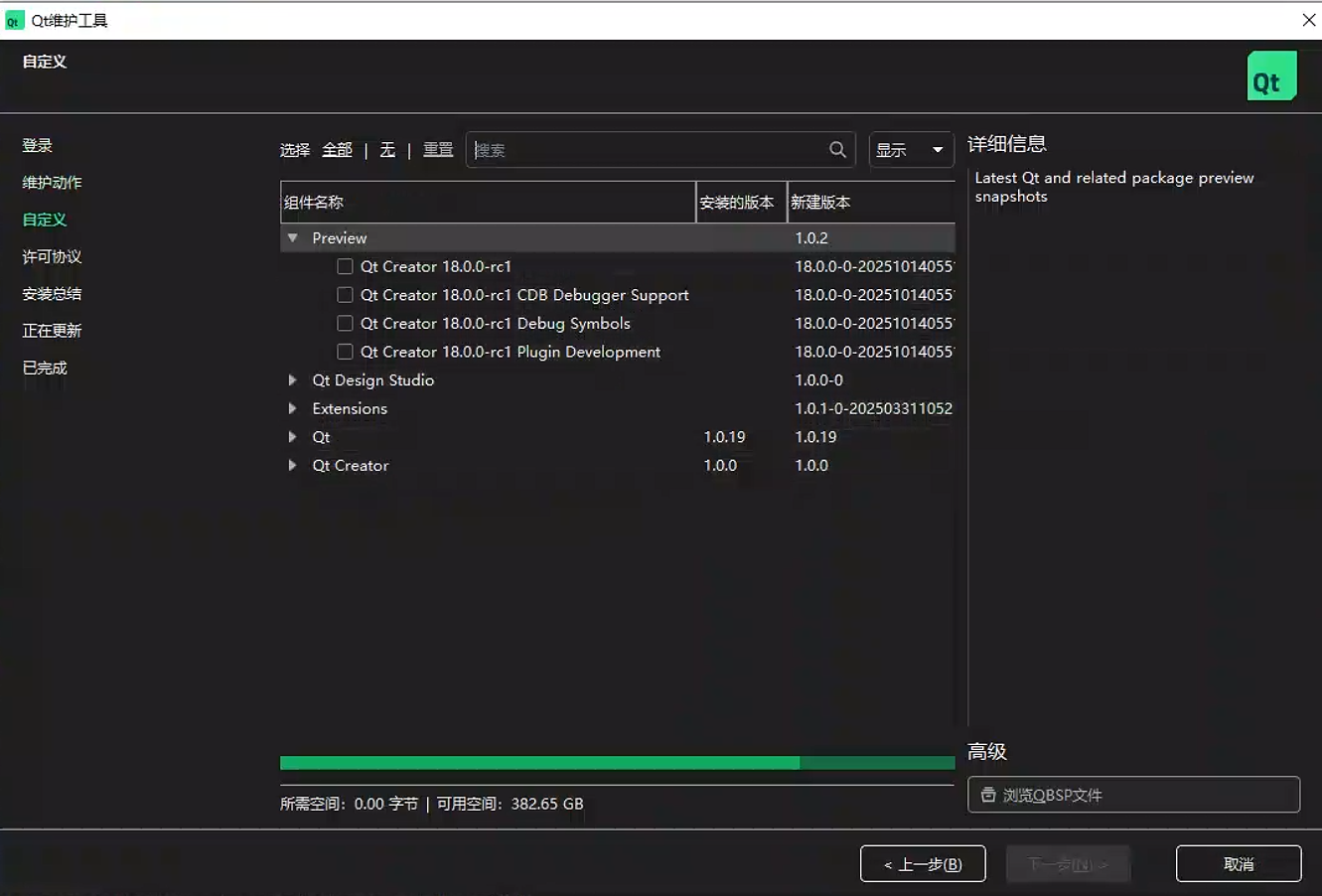Click the 可用空间: 382.65 GB text
Viewport: 1322px width, 896px height.
[511, 804]
